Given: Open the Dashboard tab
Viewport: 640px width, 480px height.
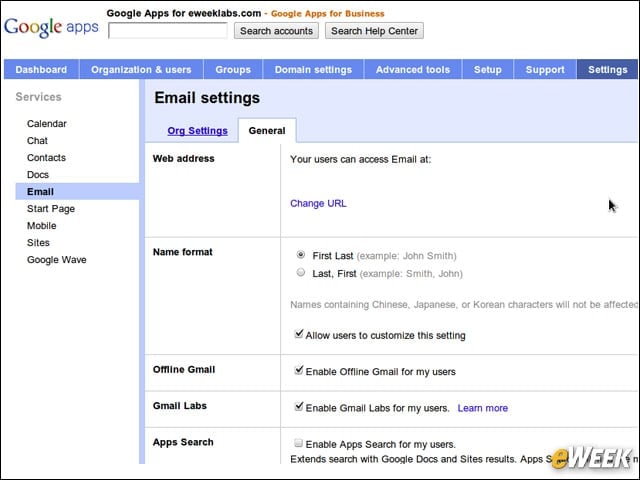Looking at the screenshot, I should [41, 69].
